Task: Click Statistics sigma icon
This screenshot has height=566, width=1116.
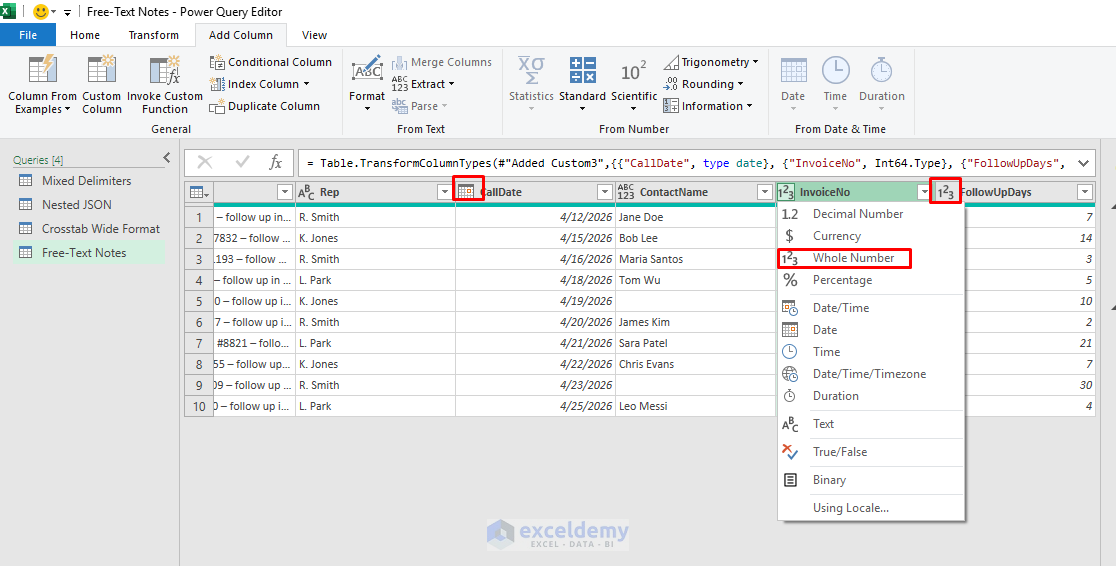Action: (x=531, y=70)
